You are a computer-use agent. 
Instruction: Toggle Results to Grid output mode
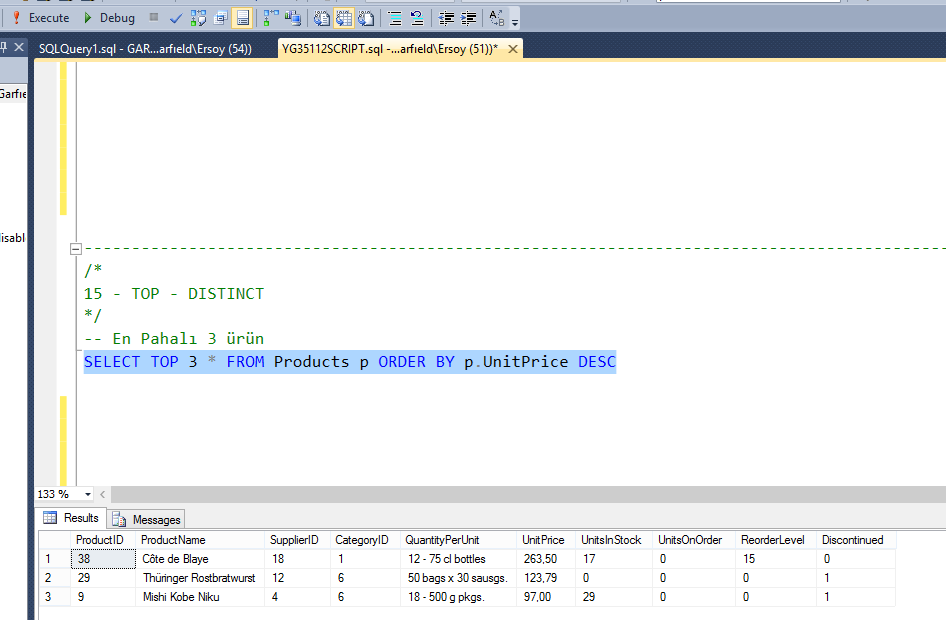click(x=342, y=18)
